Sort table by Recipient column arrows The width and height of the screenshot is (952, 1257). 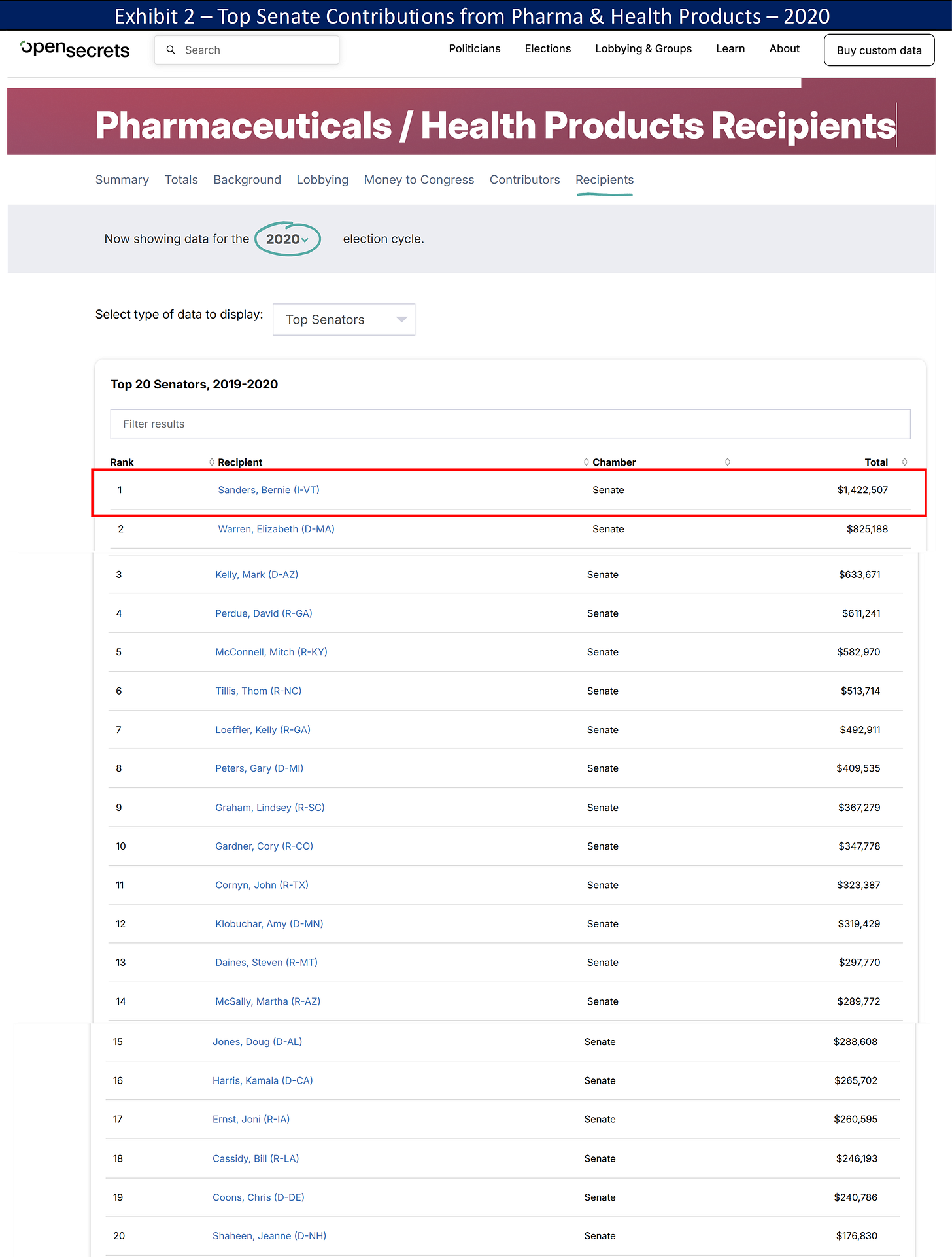586,462
